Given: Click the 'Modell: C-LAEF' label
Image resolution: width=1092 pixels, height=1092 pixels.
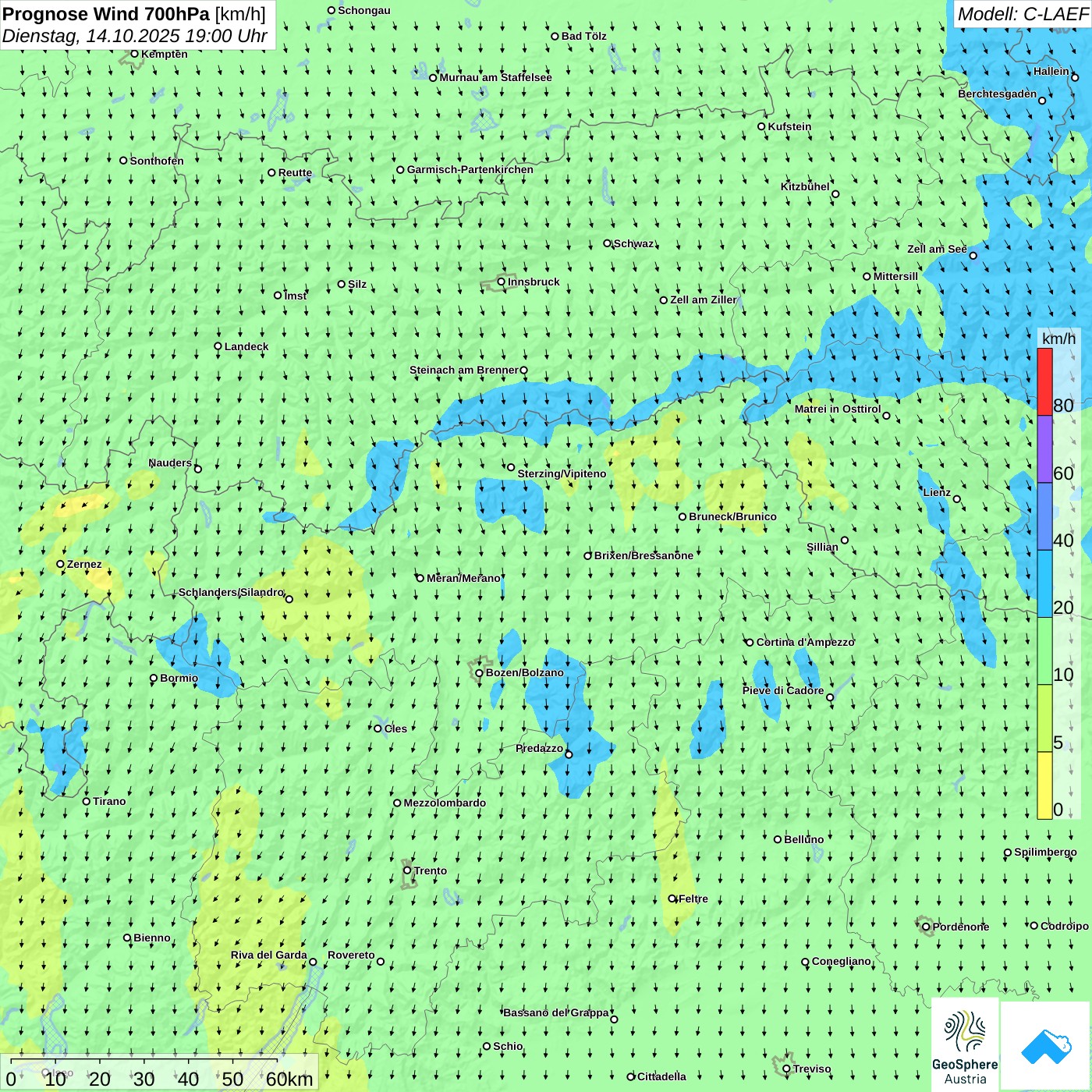Looking at the screenshot, I should click(1022, 14).
